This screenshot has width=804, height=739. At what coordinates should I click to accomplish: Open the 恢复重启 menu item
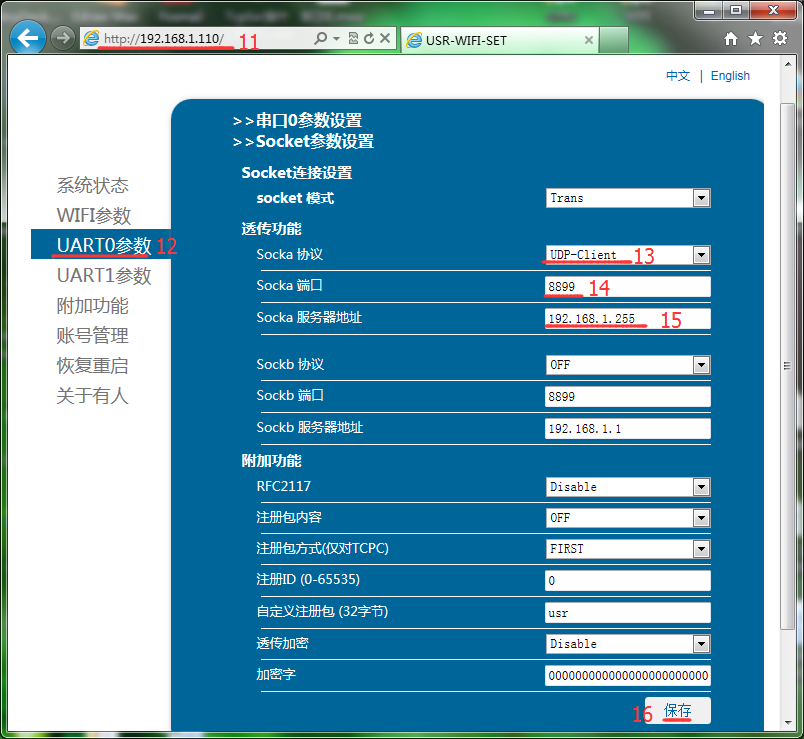coord(92,366)
